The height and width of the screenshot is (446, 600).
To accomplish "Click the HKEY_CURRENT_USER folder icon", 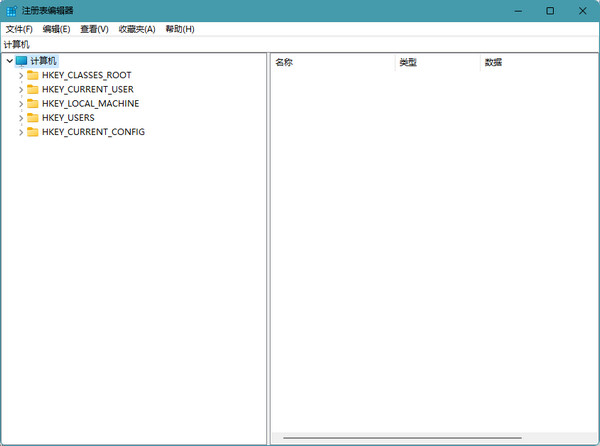I will [x=33, y=89].
